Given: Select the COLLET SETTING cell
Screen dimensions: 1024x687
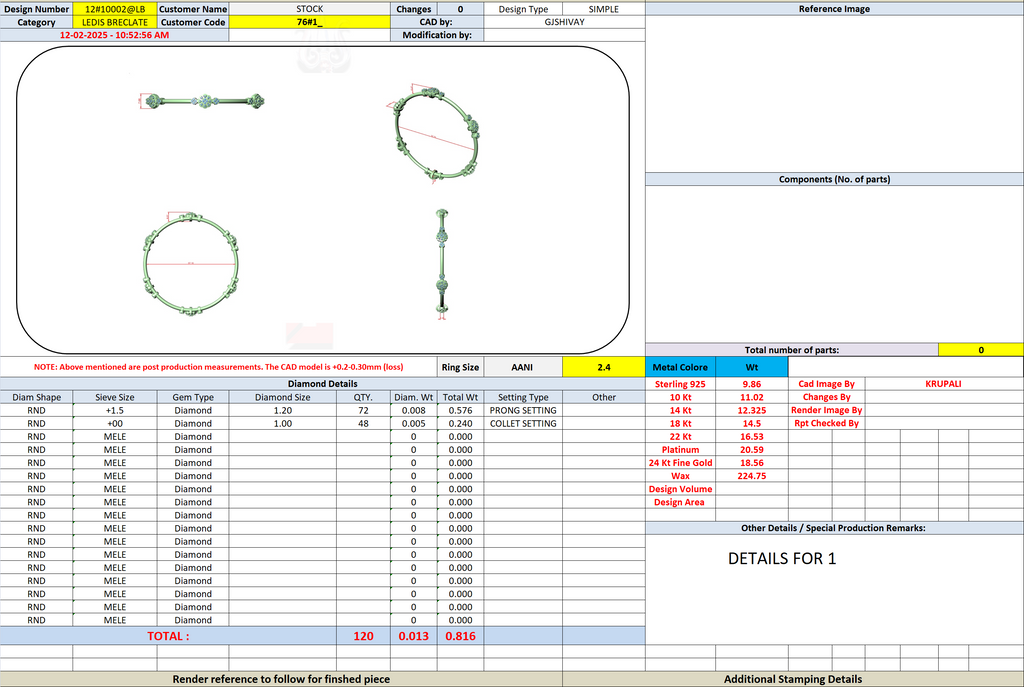Looking at the screenshot, I should tap(523, 423).
